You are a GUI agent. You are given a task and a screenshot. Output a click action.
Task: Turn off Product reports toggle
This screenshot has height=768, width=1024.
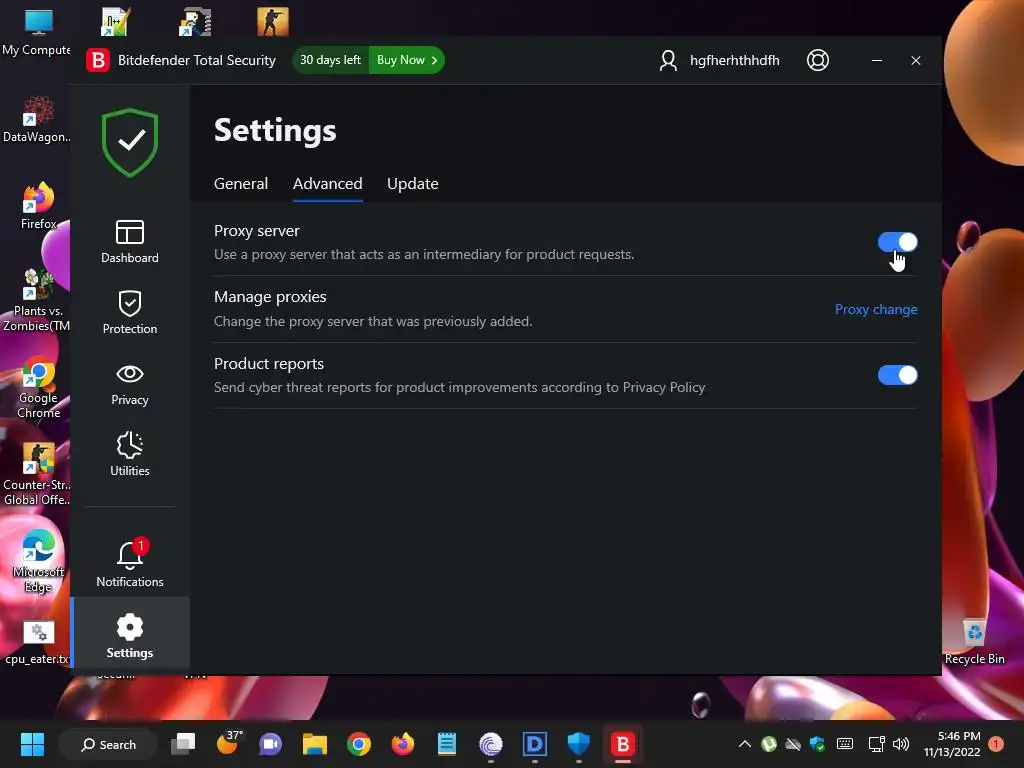(897, 375)
